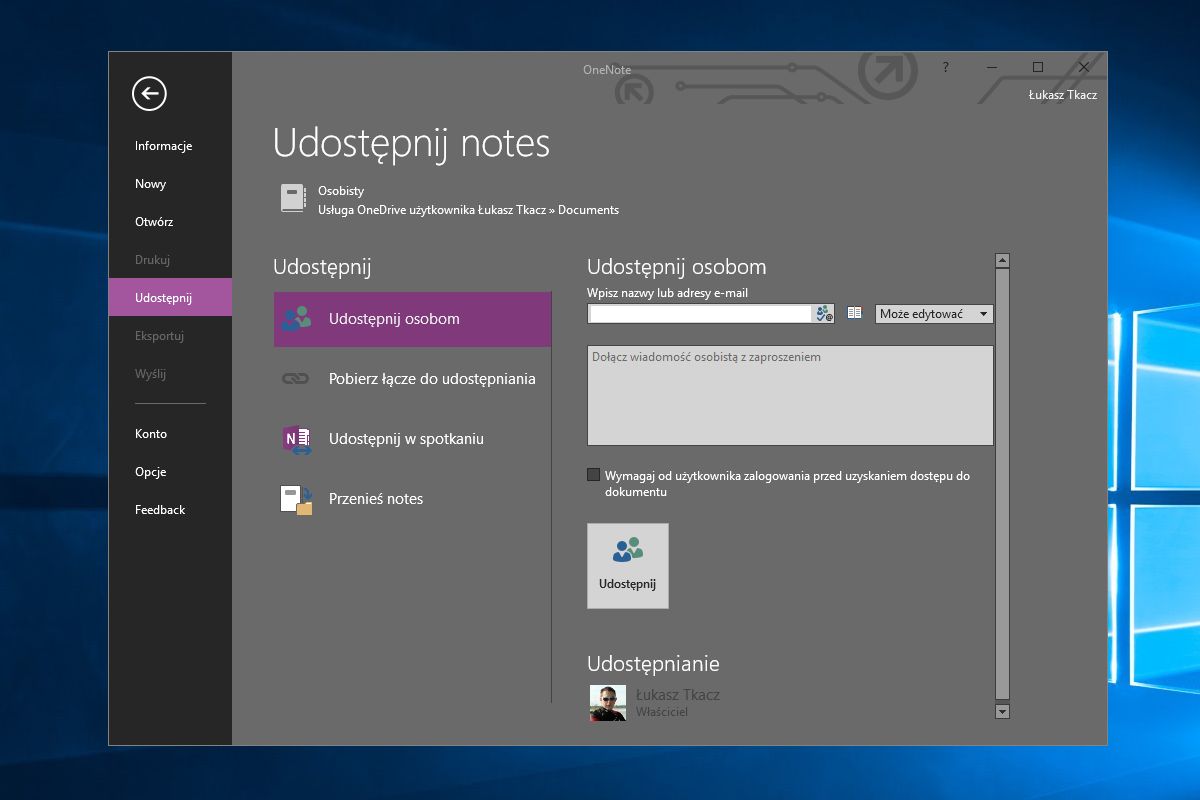Click the large Udostępnij share button
This screenshot has height=800, width=1200.
(627, 566)
